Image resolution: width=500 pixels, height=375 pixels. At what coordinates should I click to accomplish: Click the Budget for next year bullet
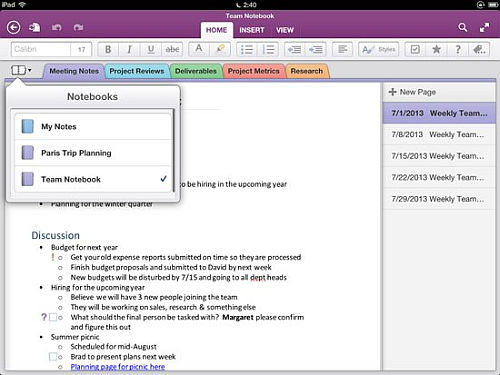pos(84,247)
